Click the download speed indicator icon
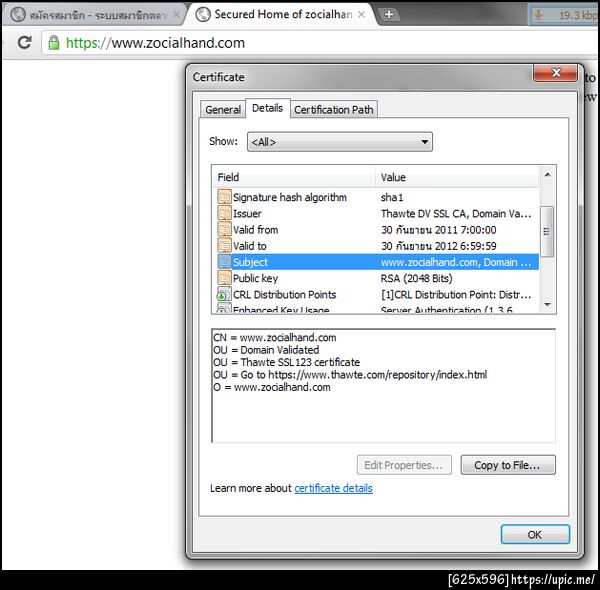Viewport: 600px width, 590px height. coord(538,15)
